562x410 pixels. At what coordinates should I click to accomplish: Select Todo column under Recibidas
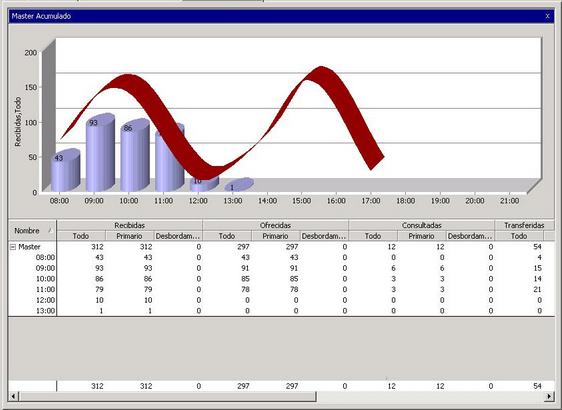[x=81, y=236]
